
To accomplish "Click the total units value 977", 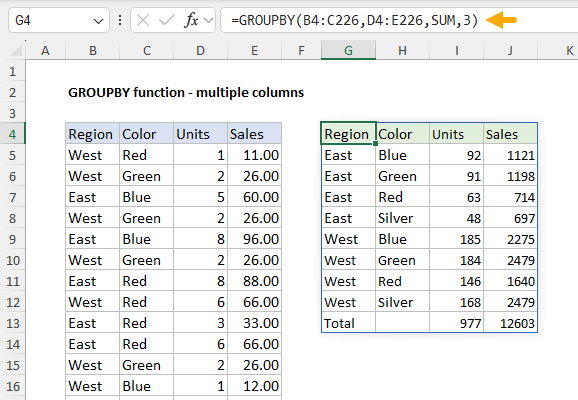I will coord(456,323).
